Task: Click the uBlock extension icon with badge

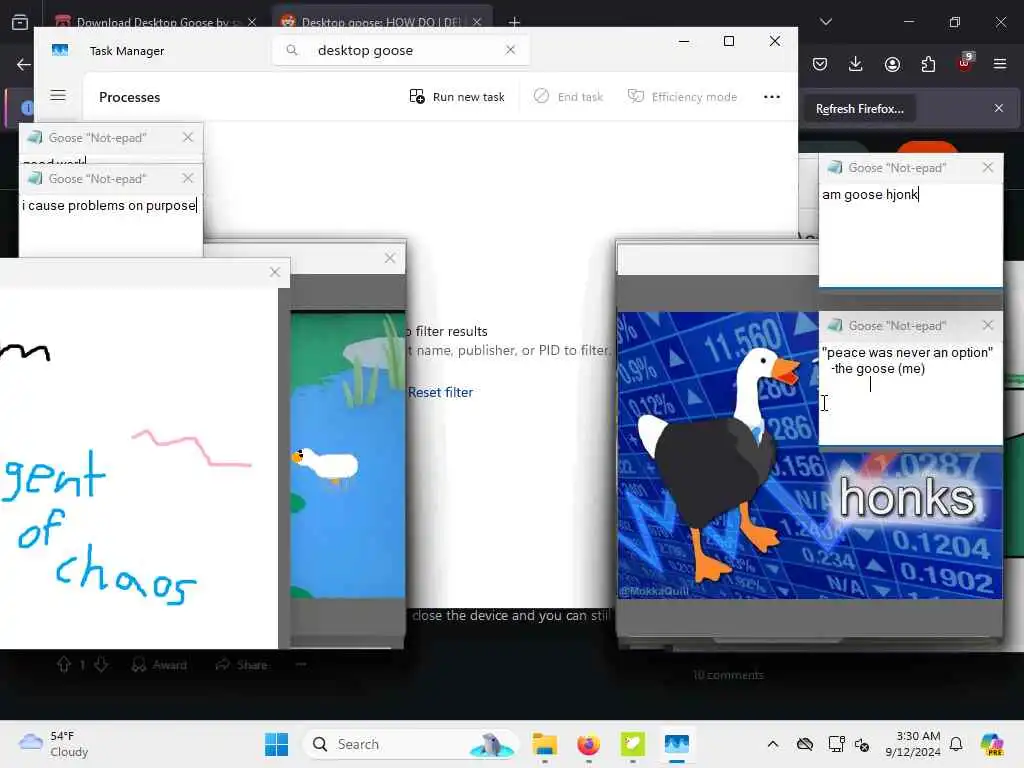Action: pyautogui.click(x=965, y=63)
